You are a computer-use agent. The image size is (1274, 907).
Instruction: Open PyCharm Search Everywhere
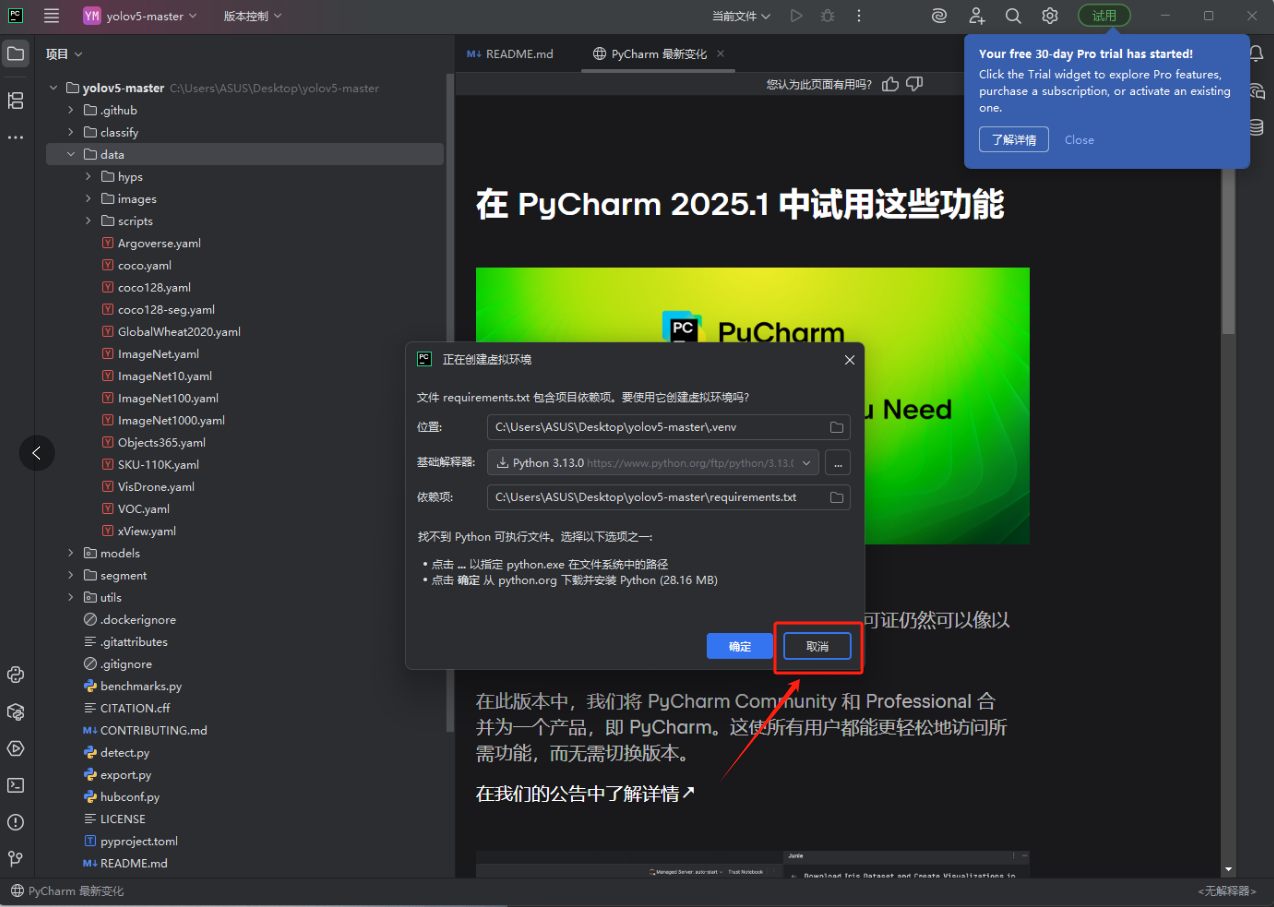point(1013,15)
